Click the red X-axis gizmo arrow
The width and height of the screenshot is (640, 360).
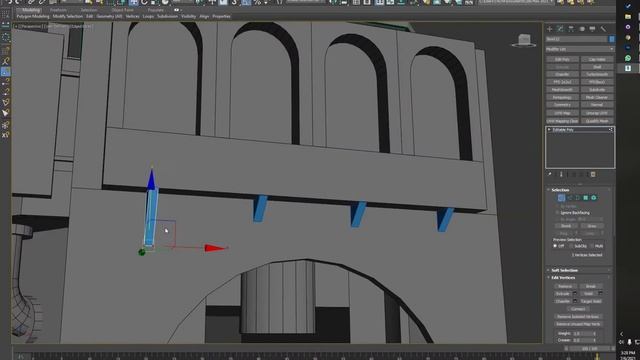[x=216, y=248]
